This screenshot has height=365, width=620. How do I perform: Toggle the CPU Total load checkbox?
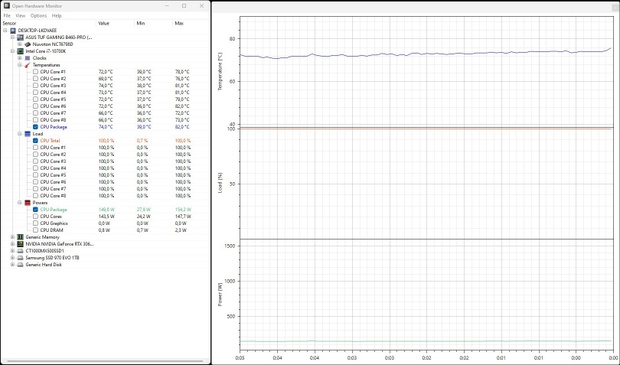coord(36,141)
